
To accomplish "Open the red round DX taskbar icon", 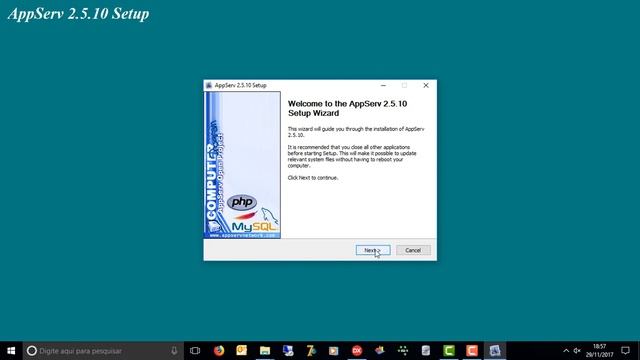I will coord(357,351).
